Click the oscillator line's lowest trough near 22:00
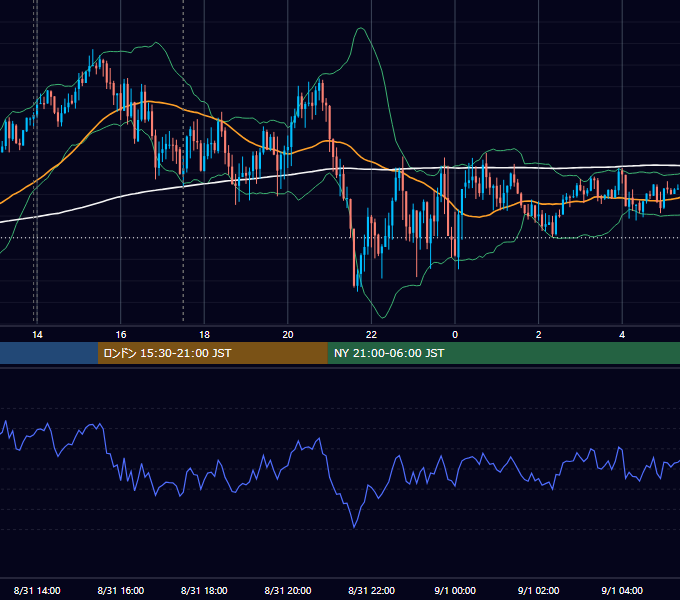This screenshot has width=680, height=600. coord(354,527)
